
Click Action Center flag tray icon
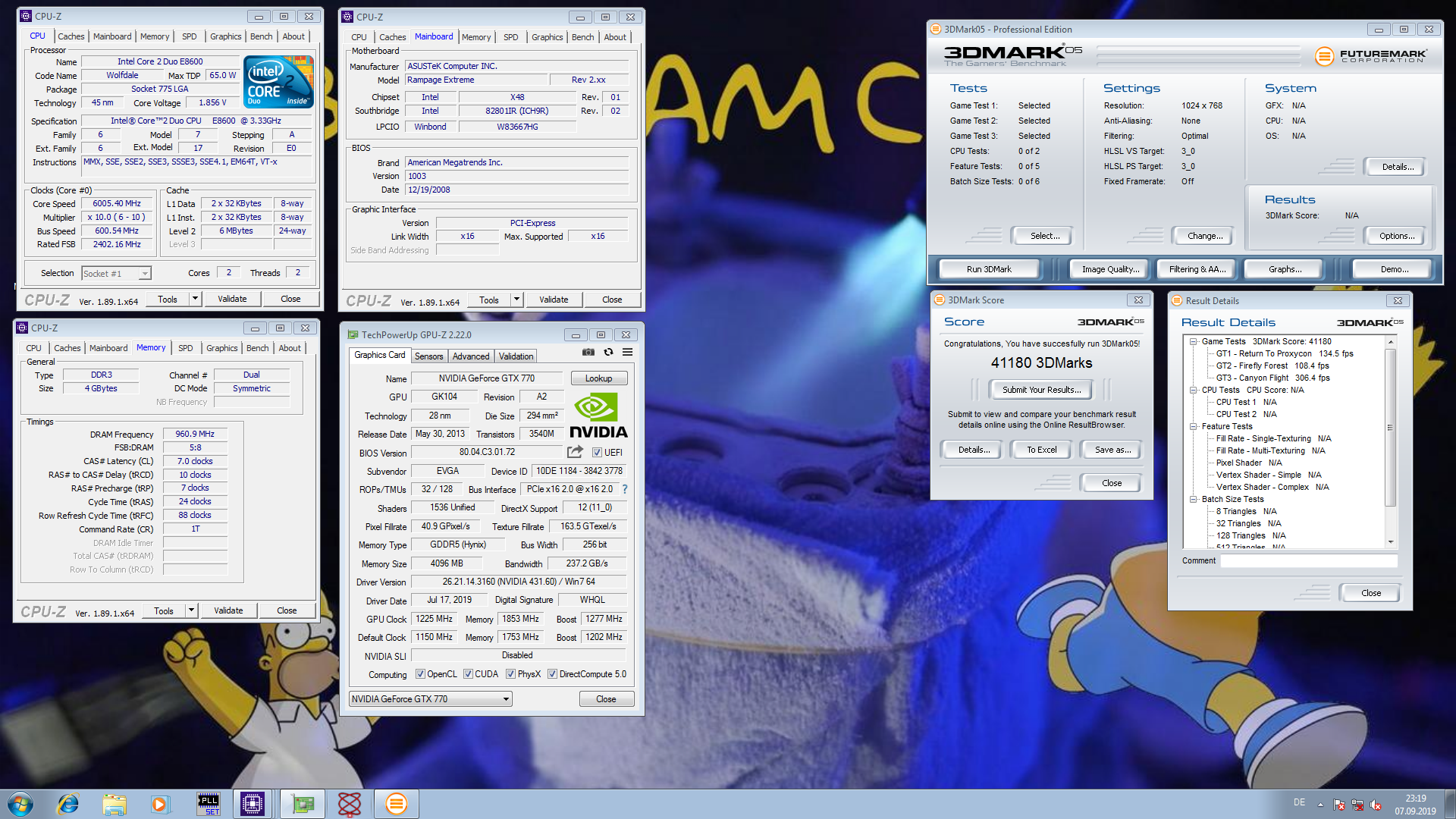[1339, 805]
